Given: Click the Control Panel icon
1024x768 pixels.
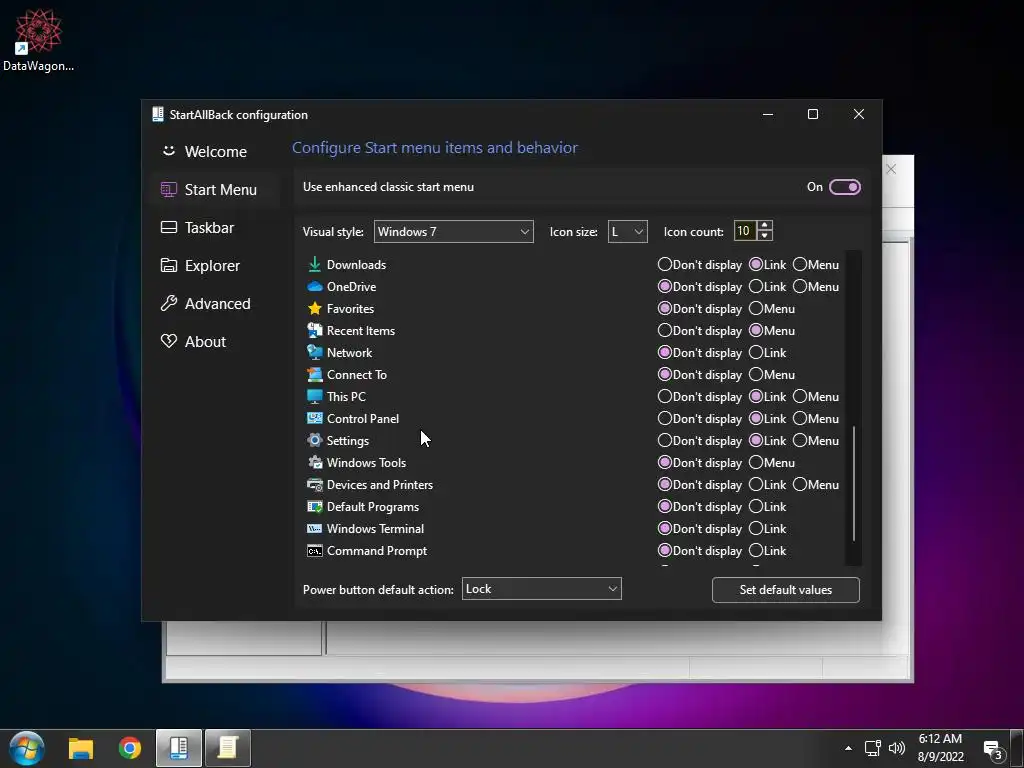Looking at the screenshot, I should tap(314, 419).
